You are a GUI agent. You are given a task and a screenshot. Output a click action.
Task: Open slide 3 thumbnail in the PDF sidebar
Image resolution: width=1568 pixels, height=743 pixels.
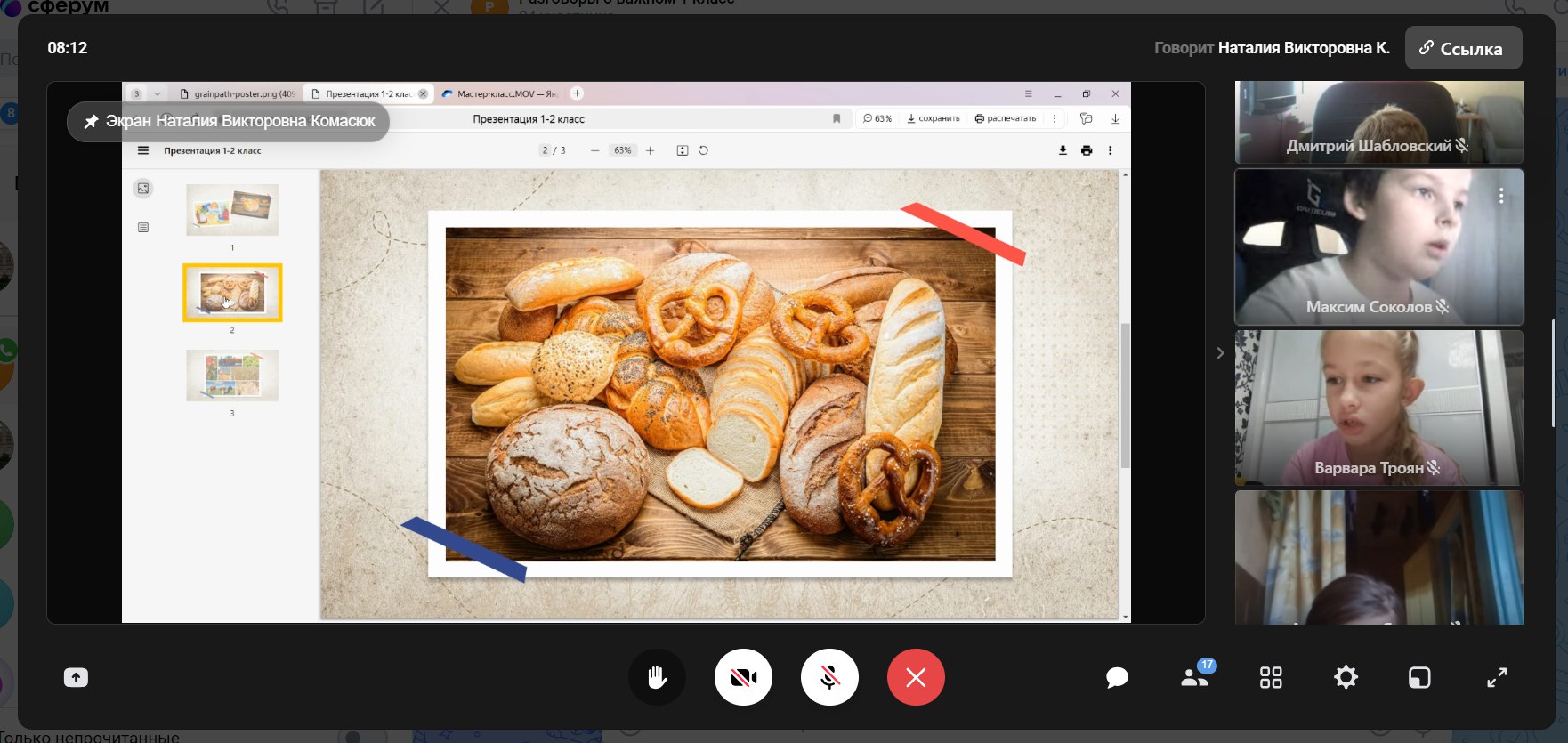pos(232,375)
